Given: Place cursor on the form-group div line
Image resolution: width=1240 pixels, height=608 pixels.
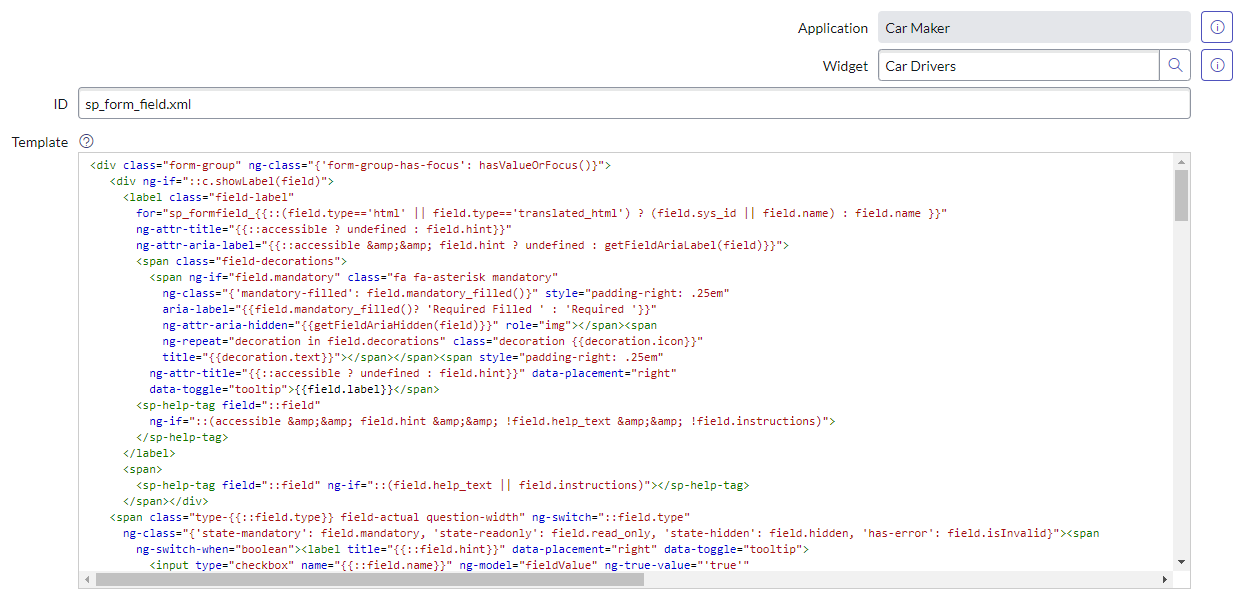Looking at the screenshot, I should pyautogui.click(x=300, y=164).
